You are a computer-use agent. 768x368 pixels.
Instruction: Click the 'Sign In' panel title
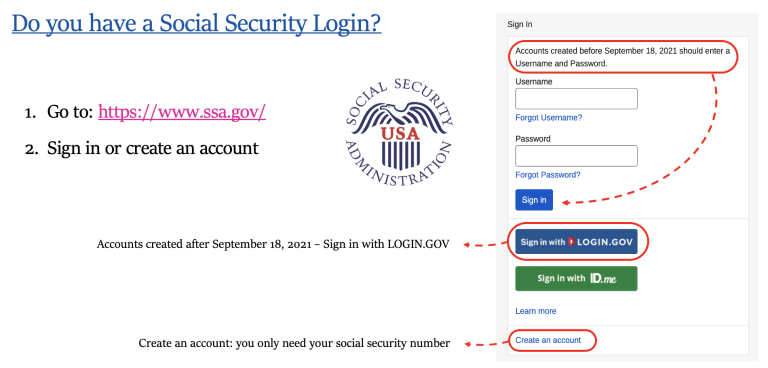520,24
